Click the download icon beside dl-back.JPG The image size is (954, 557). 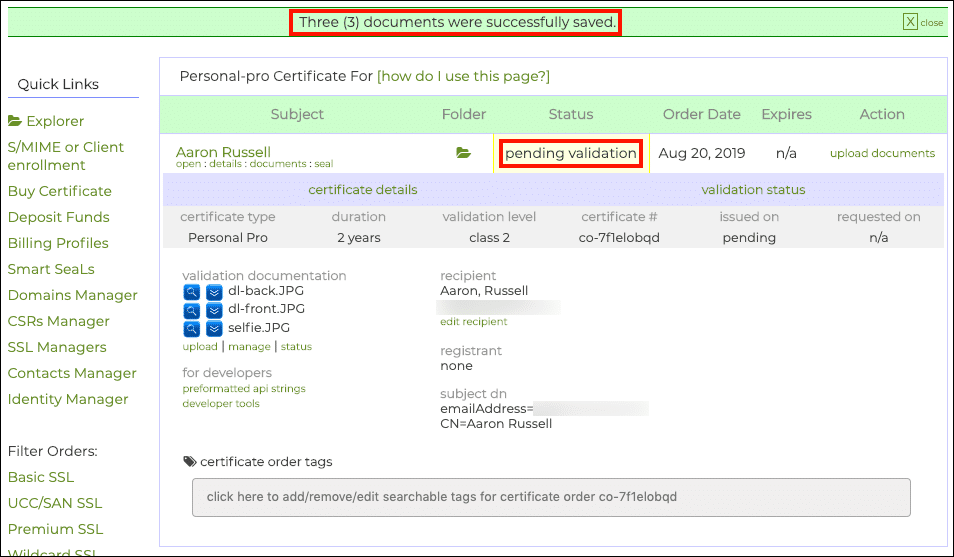[214, 292]
